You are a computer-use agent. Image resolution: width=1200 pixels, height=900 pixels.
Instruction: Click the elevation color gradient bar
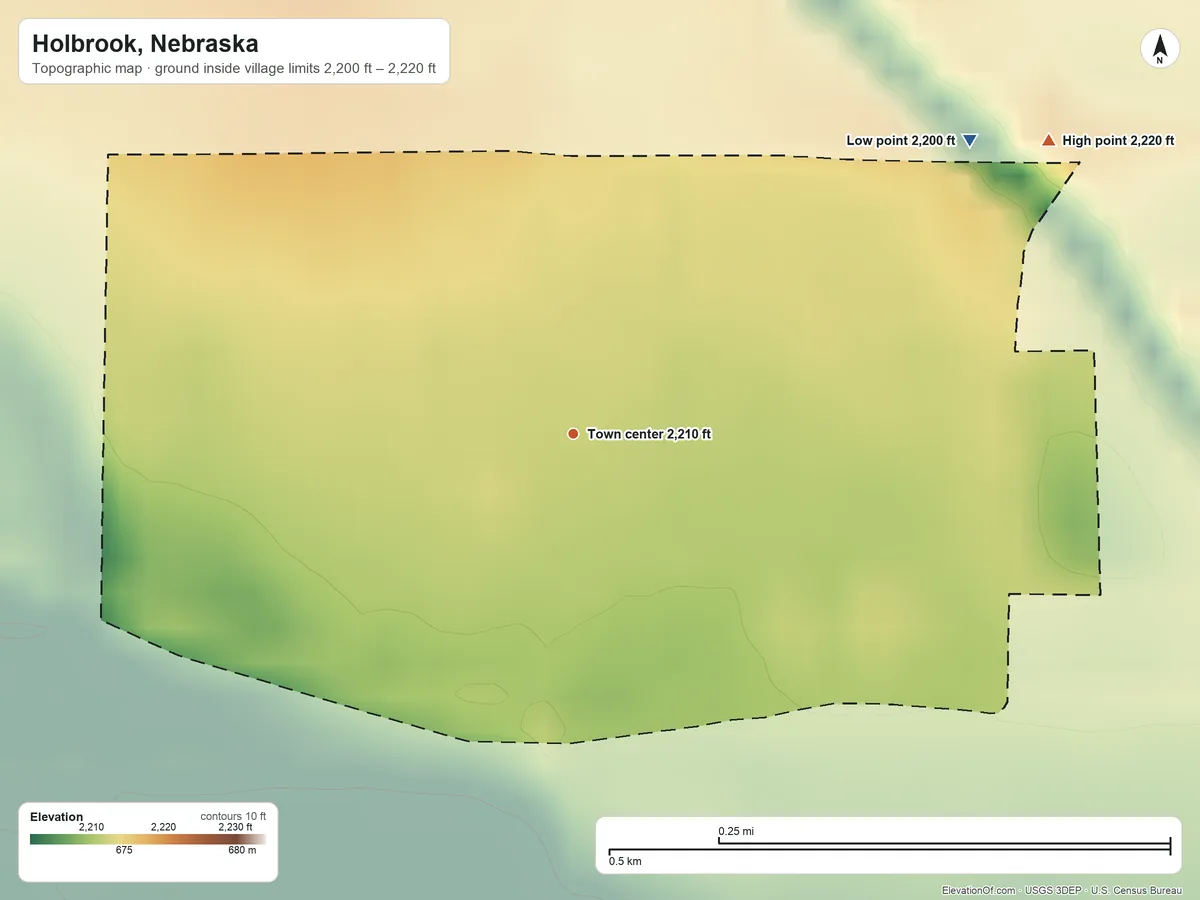coord(148,839)
